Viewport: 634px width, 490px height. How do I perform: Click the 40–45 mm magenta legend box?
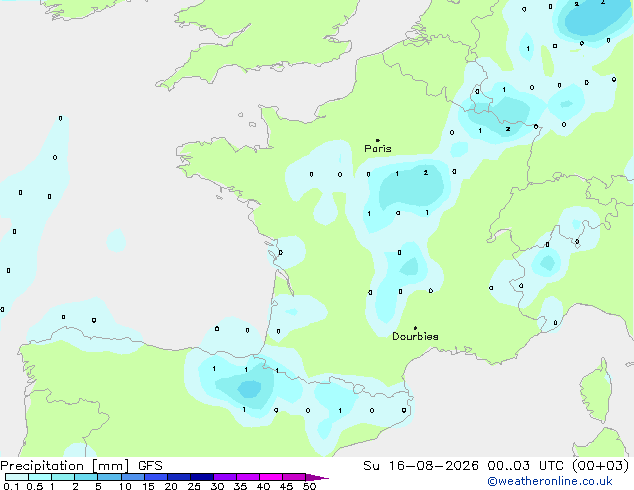click(271, 477)
